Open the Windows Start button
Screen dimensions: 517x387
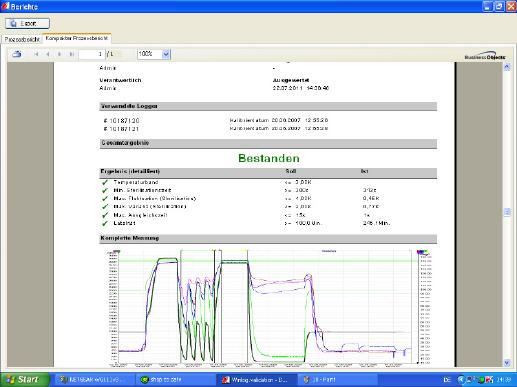25,380
